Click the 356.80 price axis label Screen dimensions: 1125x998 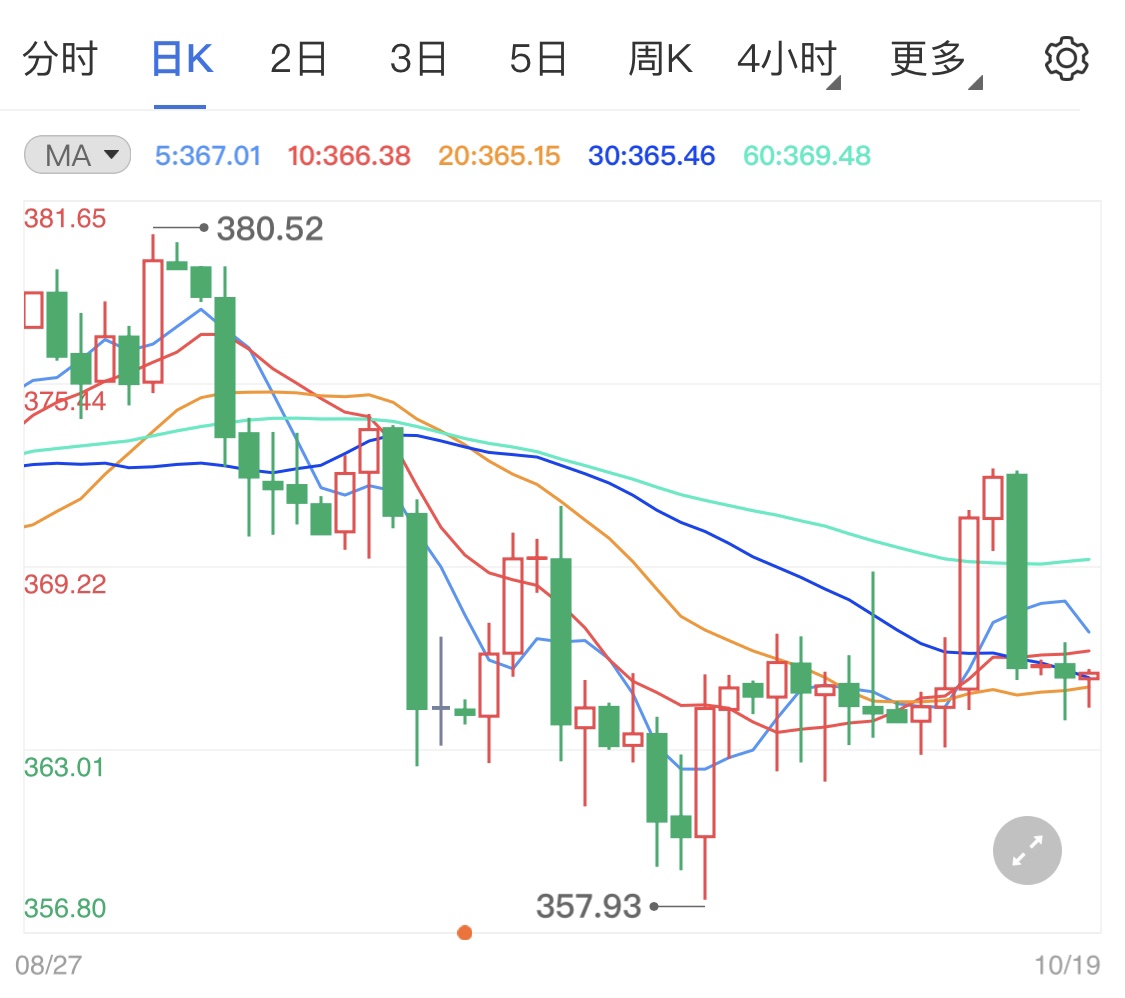tap(65, 908)
